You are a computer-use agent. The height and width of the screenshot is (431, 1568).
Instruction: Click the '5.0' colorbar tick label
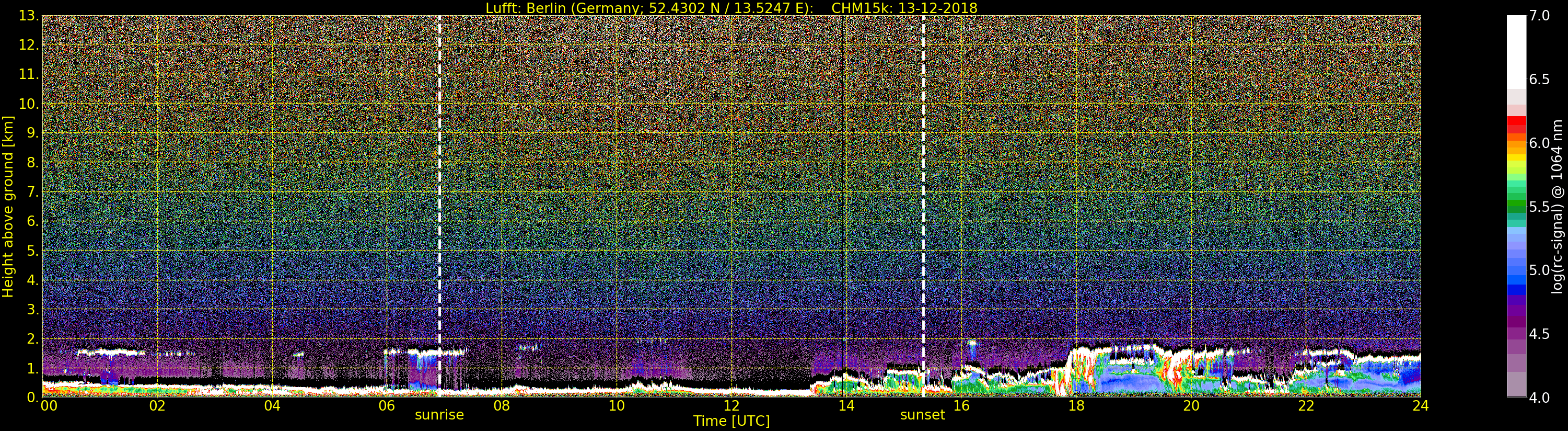tap(1539, 270)
